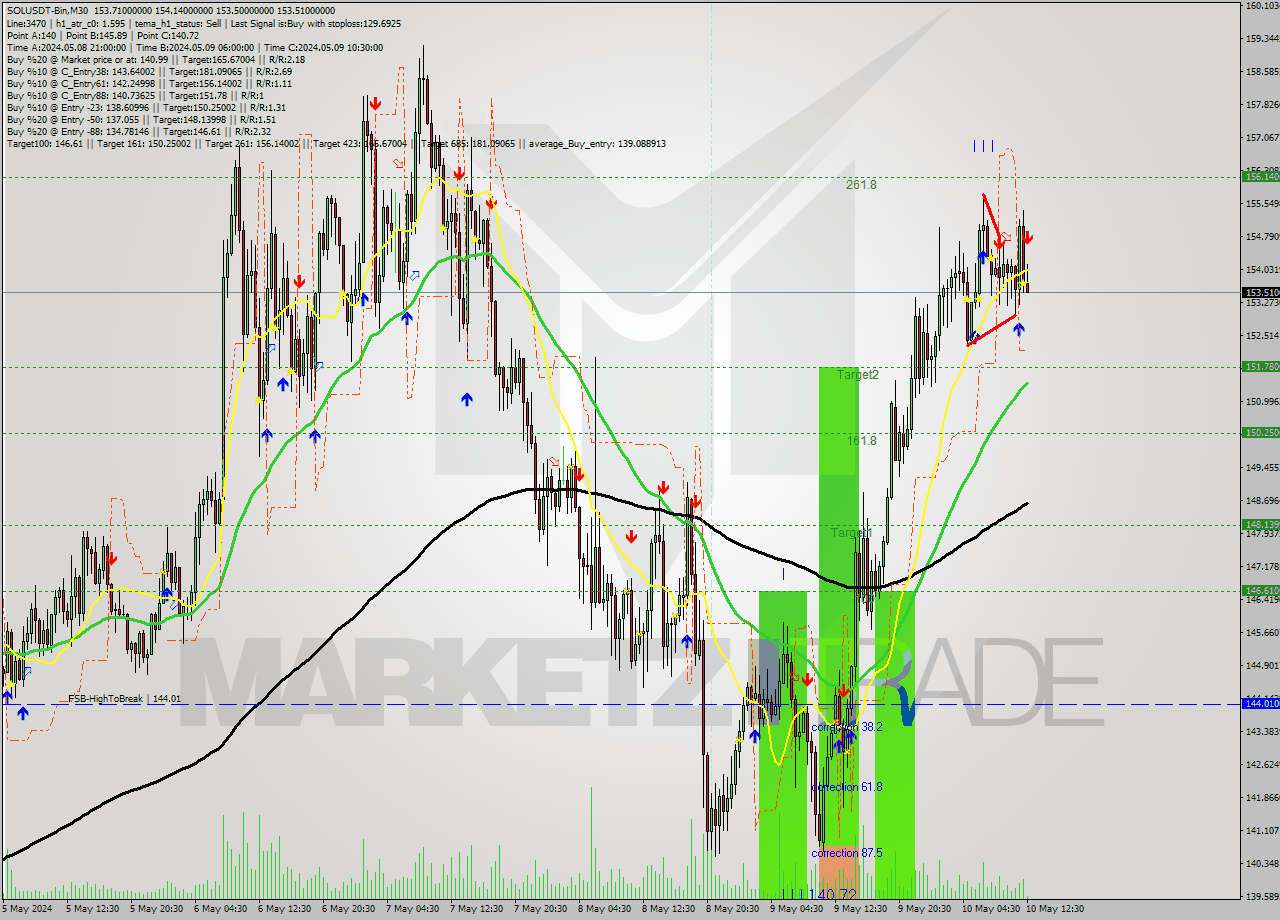
Task: Click the 'Point A:140' info line
Action: [x=103, y=35]
